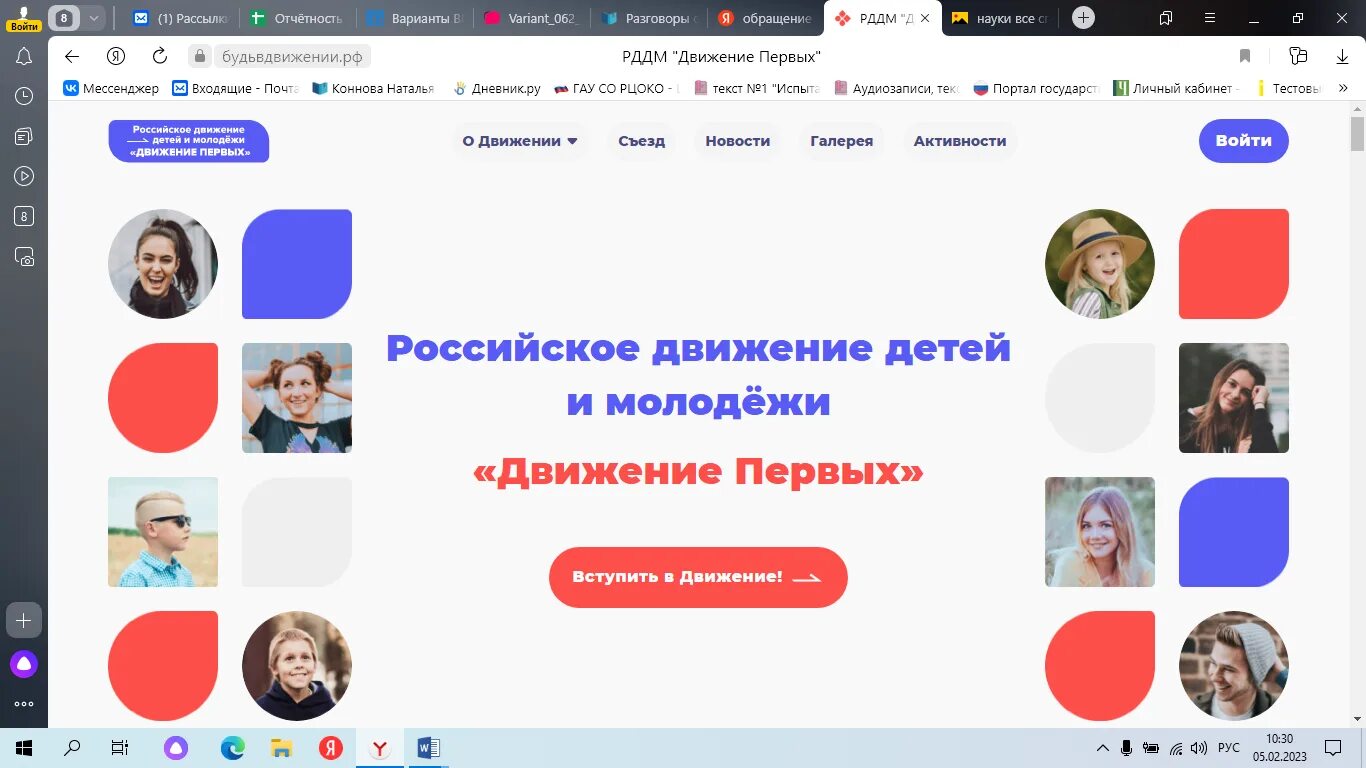
Task: Open Аудиозаписи bookmark
Action: click(x=896, y=88)
